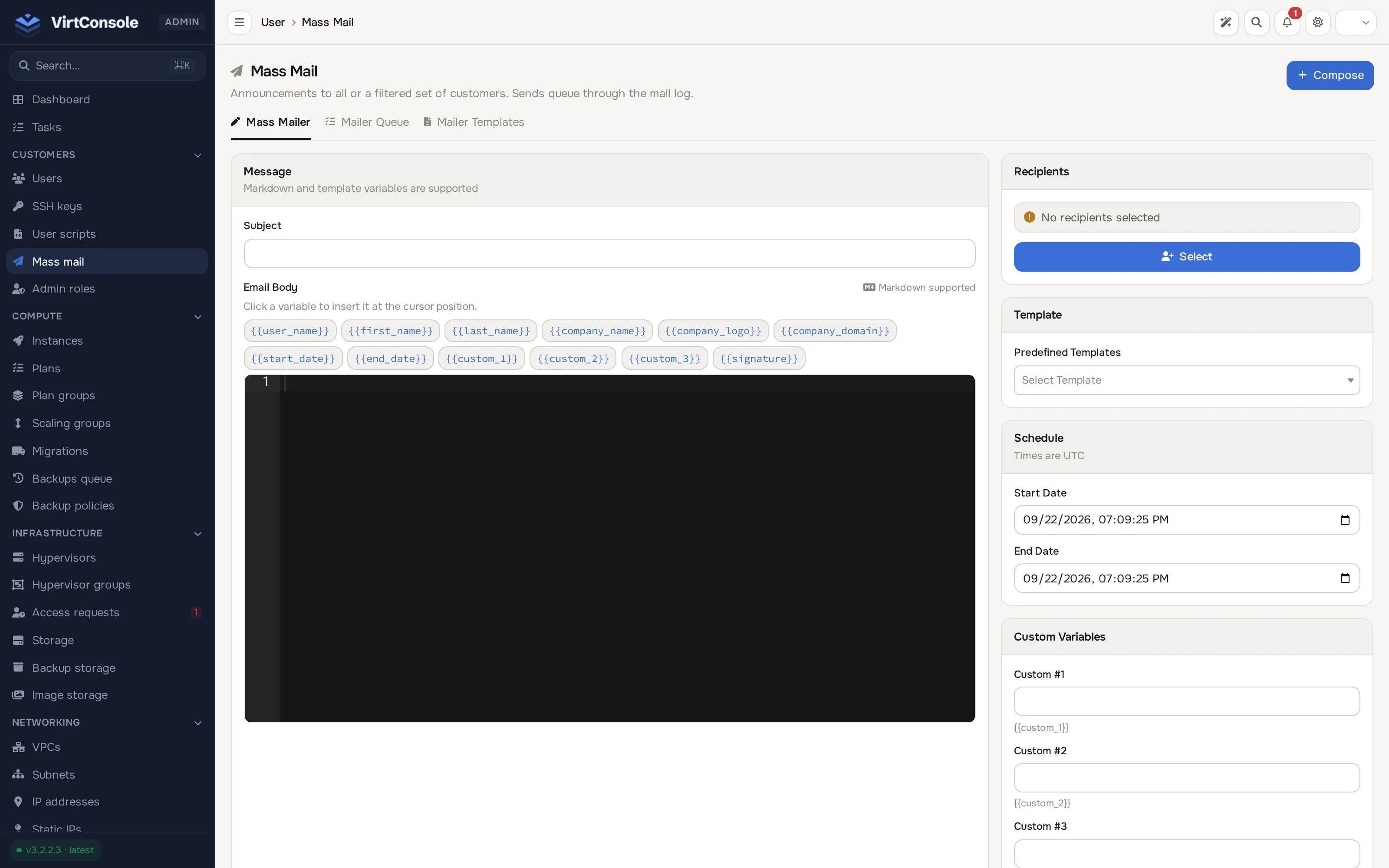
Task: Click the VirtConsole logo
Action: pyautogui.click(x=76, y=23)
